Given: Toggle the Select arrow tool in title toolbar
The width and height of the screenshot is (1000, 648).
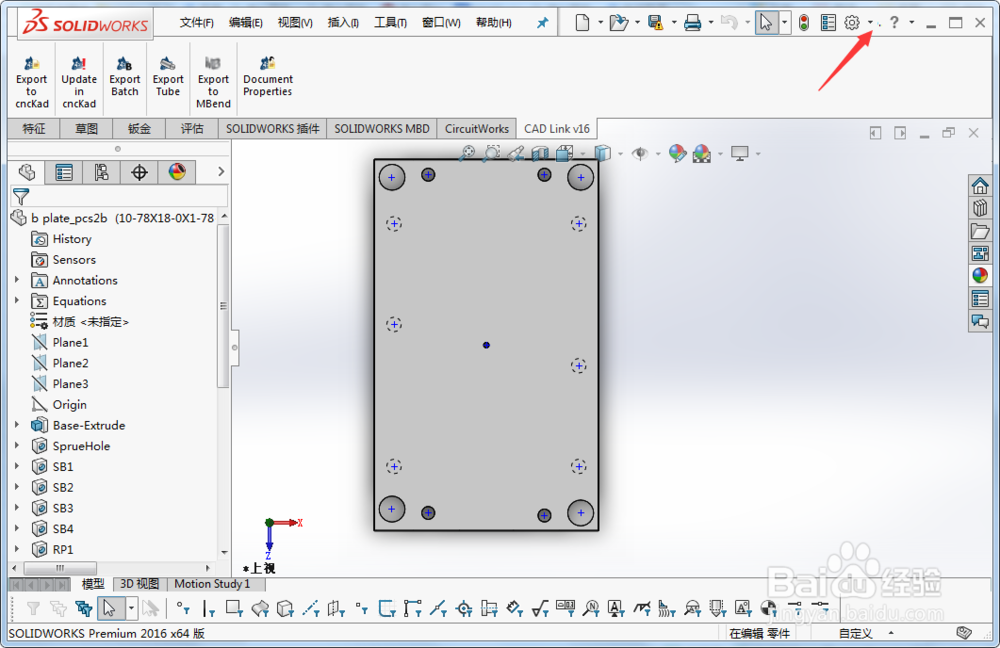Looking at the screenshot, I should (x=766, y=23).
